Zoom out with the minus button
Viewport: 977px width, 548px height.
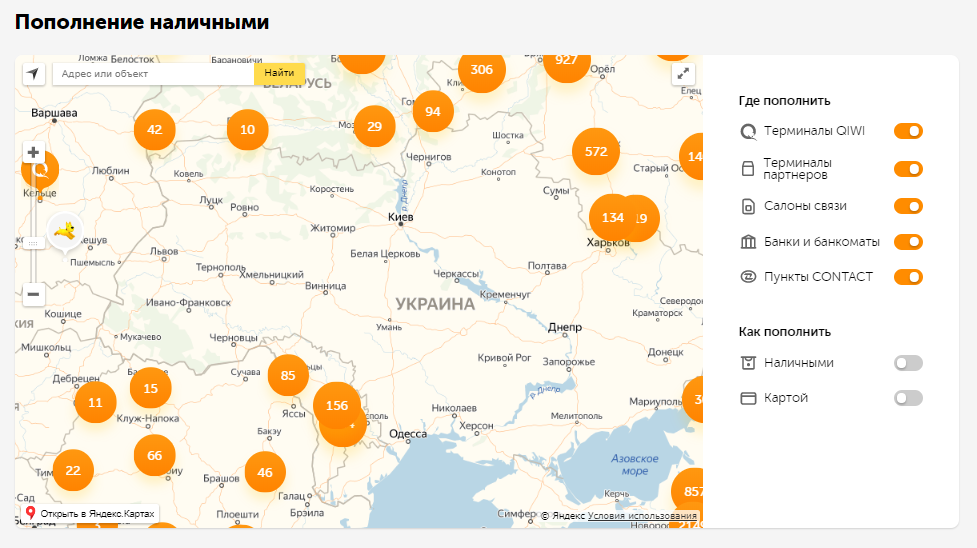click(34, 294)
